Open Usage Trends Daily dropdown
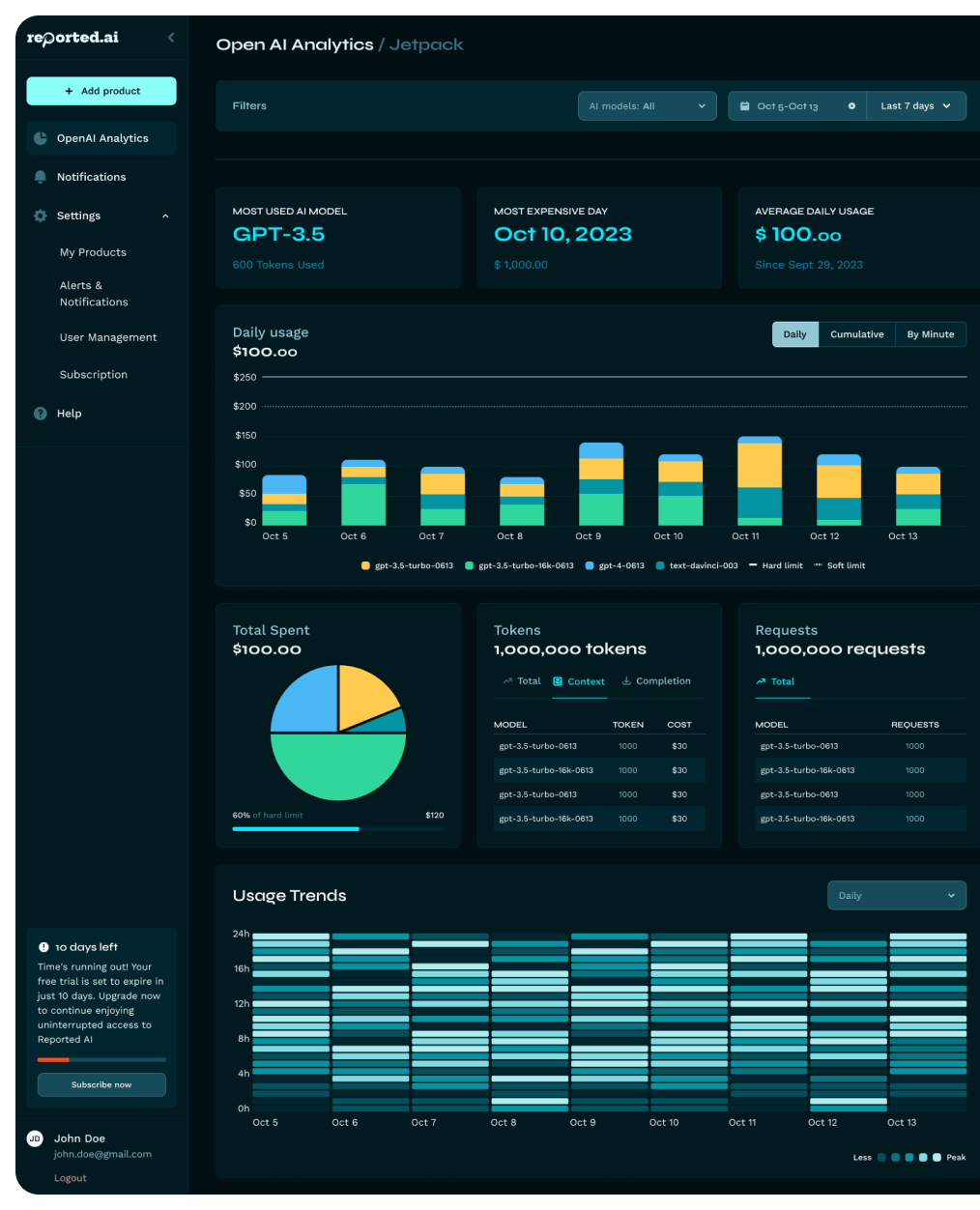Screen dimensions: 980x1210 tap(896, 896)
